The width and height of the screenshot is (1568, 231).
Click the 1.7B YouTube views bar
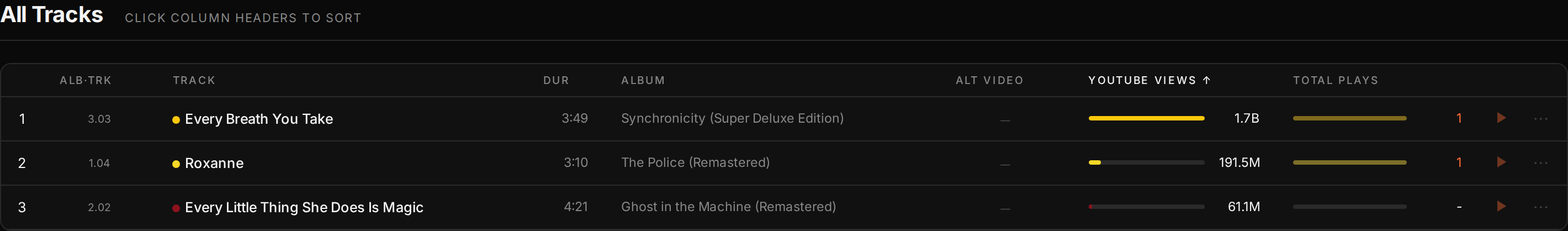pyautogui.click(x=1146, y=118)
